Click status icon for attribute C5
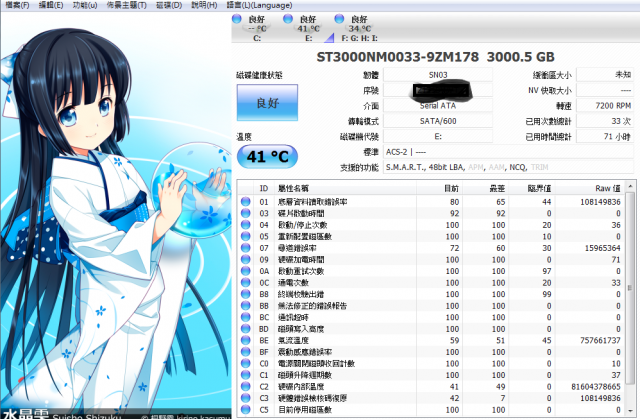Screen dimensions: 640x419 [x=245, y=409]
